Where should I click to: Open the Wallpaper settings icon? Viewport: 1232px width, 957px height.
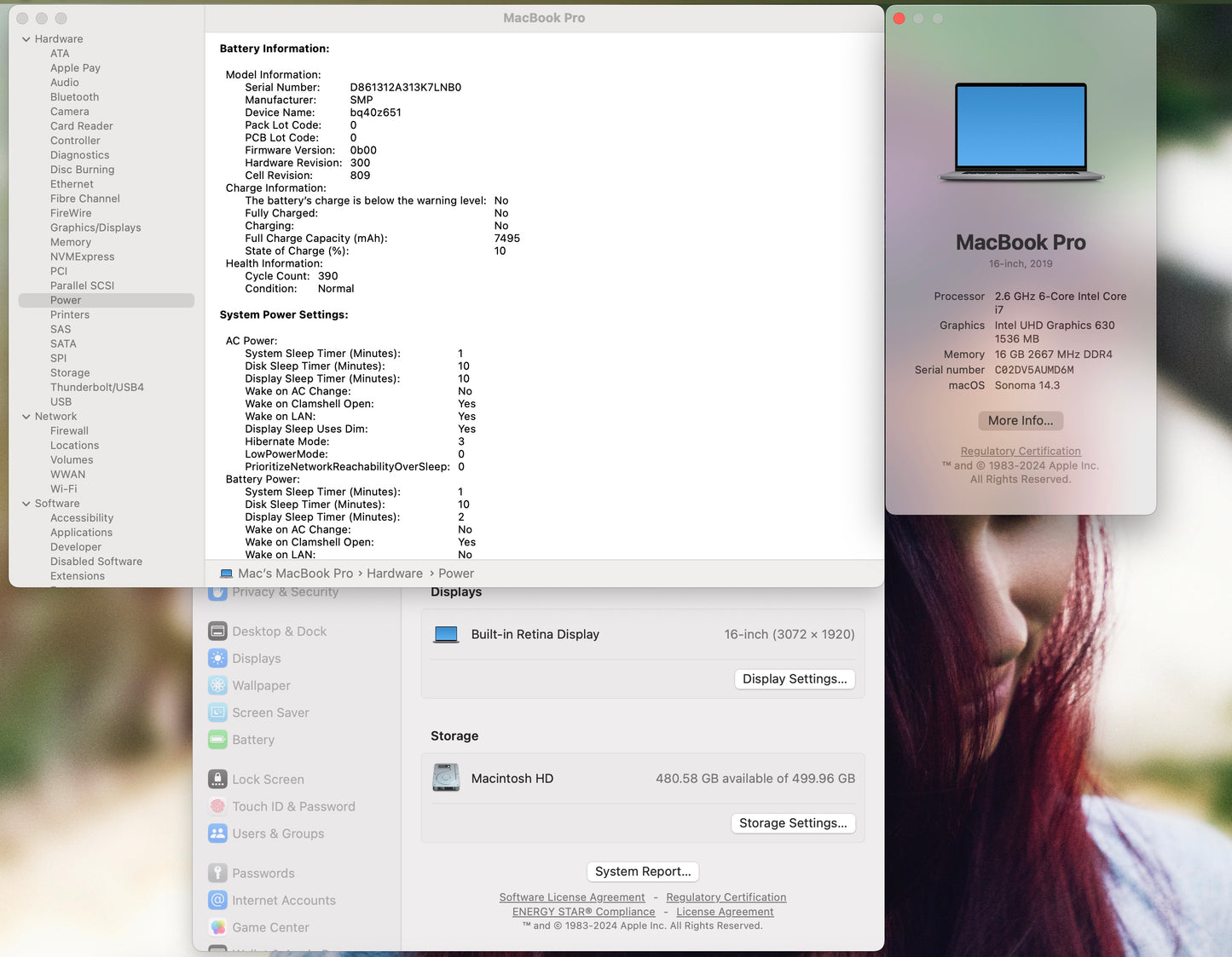[217, 686]
